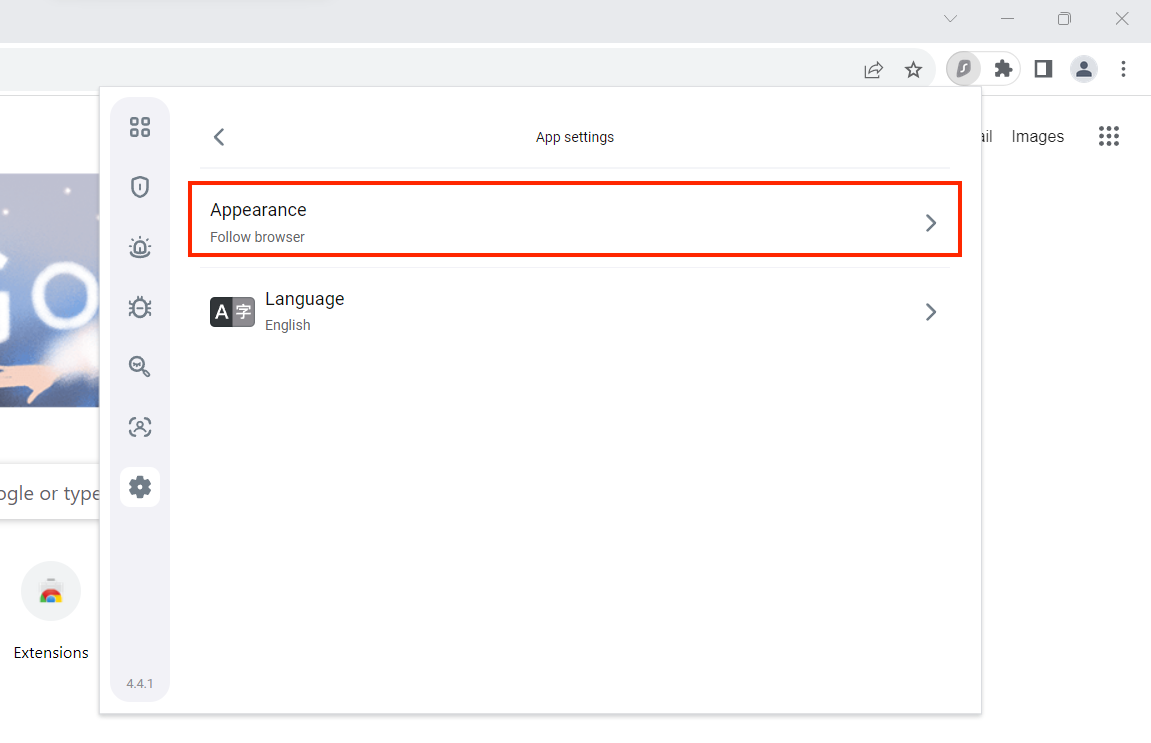Select the Alternative ID person icon
The height and width of the screenshot is (743, 1151).
(140, 427)
